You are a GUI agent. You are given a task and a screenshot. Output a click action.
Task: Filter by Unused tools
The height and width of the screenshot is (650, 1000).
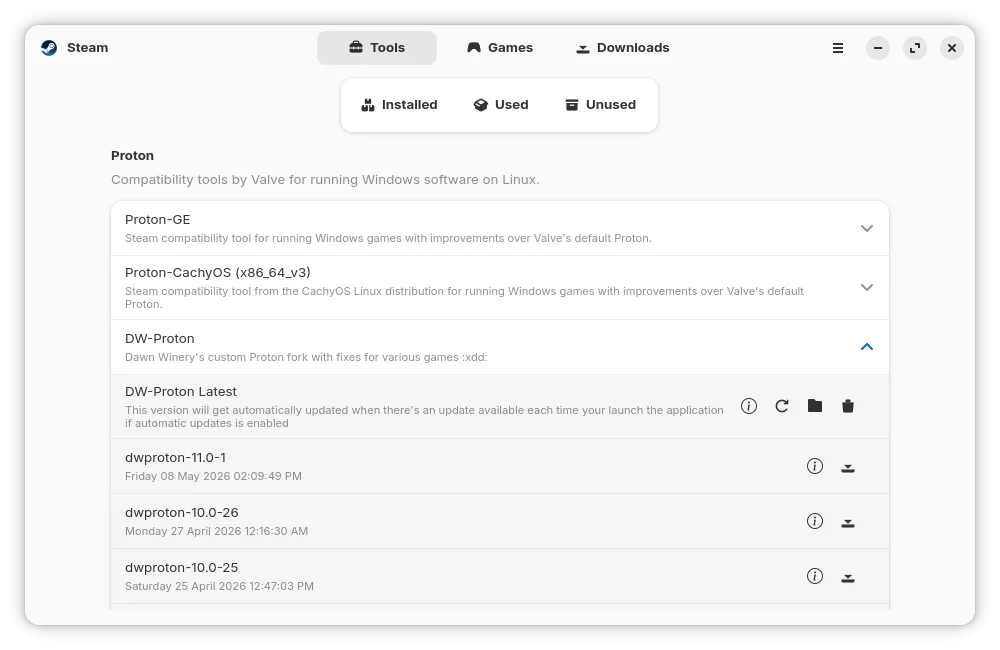pos(600,105)
